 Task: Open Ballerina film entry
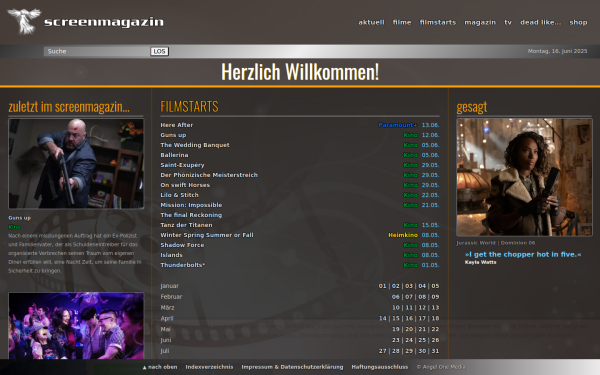tap(174, 155)
